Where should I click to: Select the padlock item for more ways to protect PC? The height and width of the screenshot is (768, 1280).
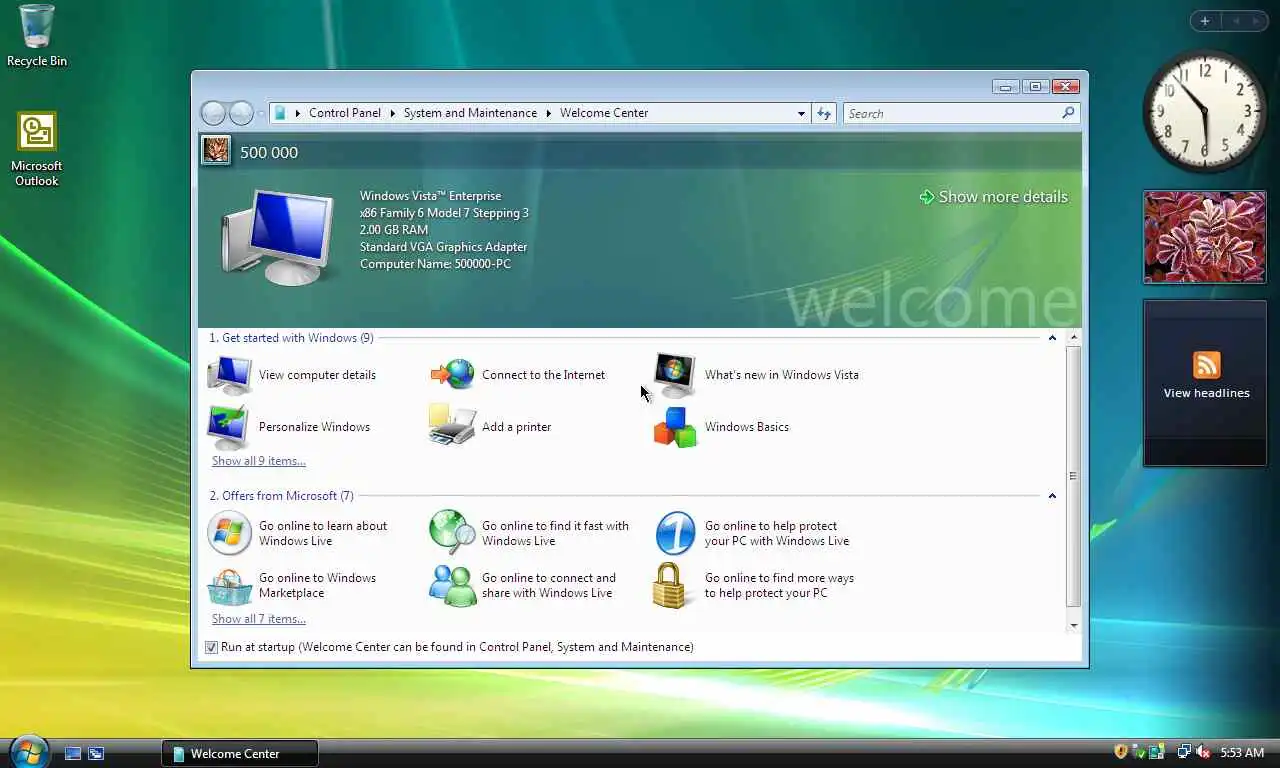pyautogui.click(x=754, y=585)
